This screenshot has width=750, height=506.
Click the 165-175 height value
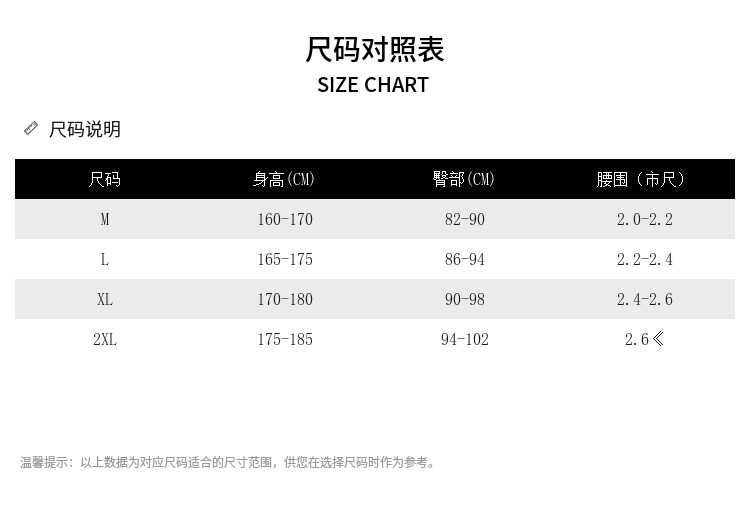coord(285,260)
